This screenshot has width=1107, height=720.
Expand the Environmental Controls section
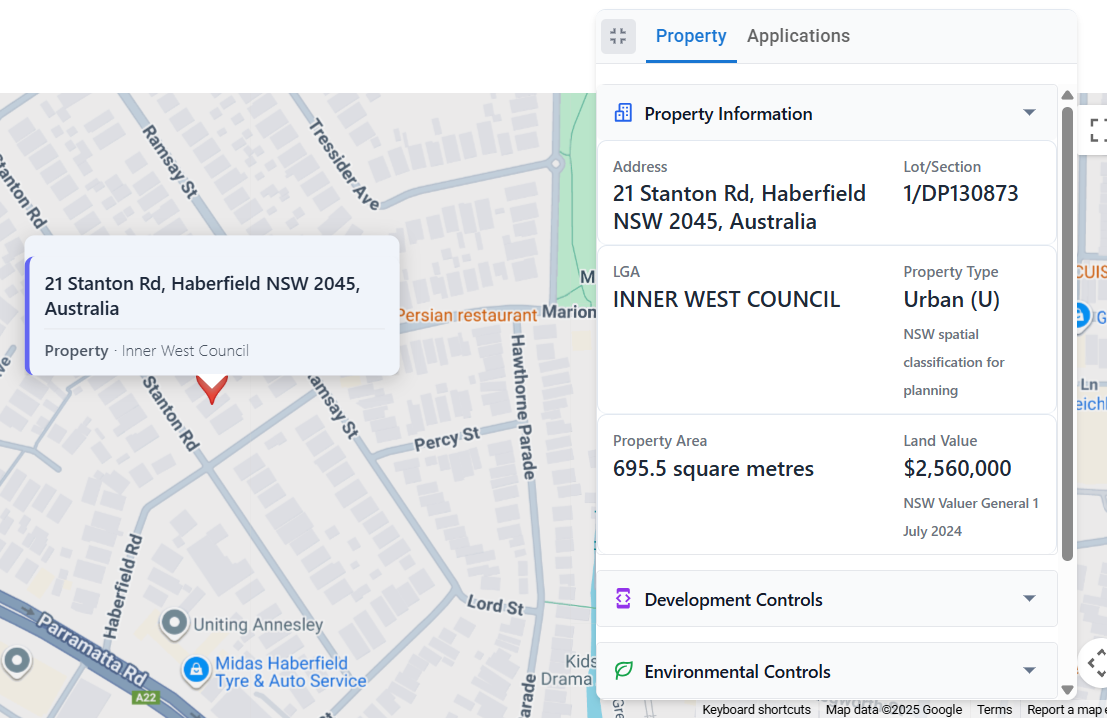click(1029, 671)
